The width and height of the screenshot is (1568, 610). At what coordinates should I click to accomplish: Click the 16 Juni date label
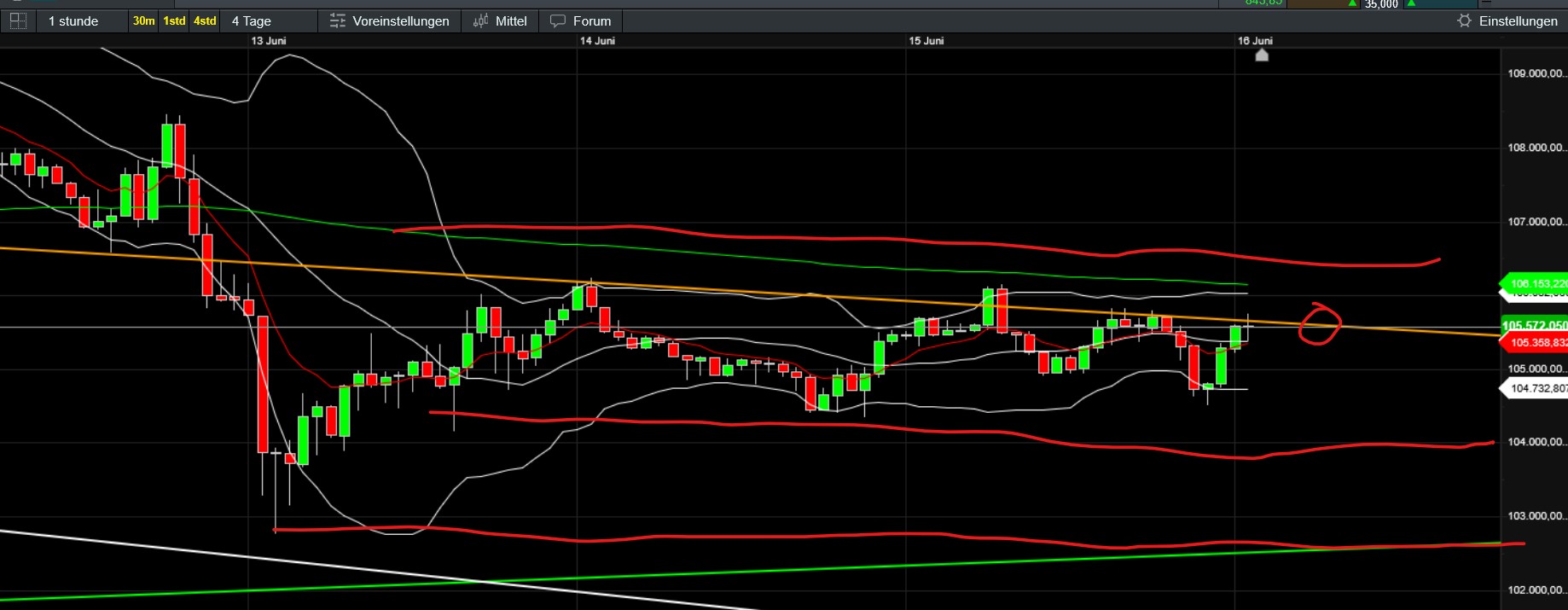[1255, 41]
